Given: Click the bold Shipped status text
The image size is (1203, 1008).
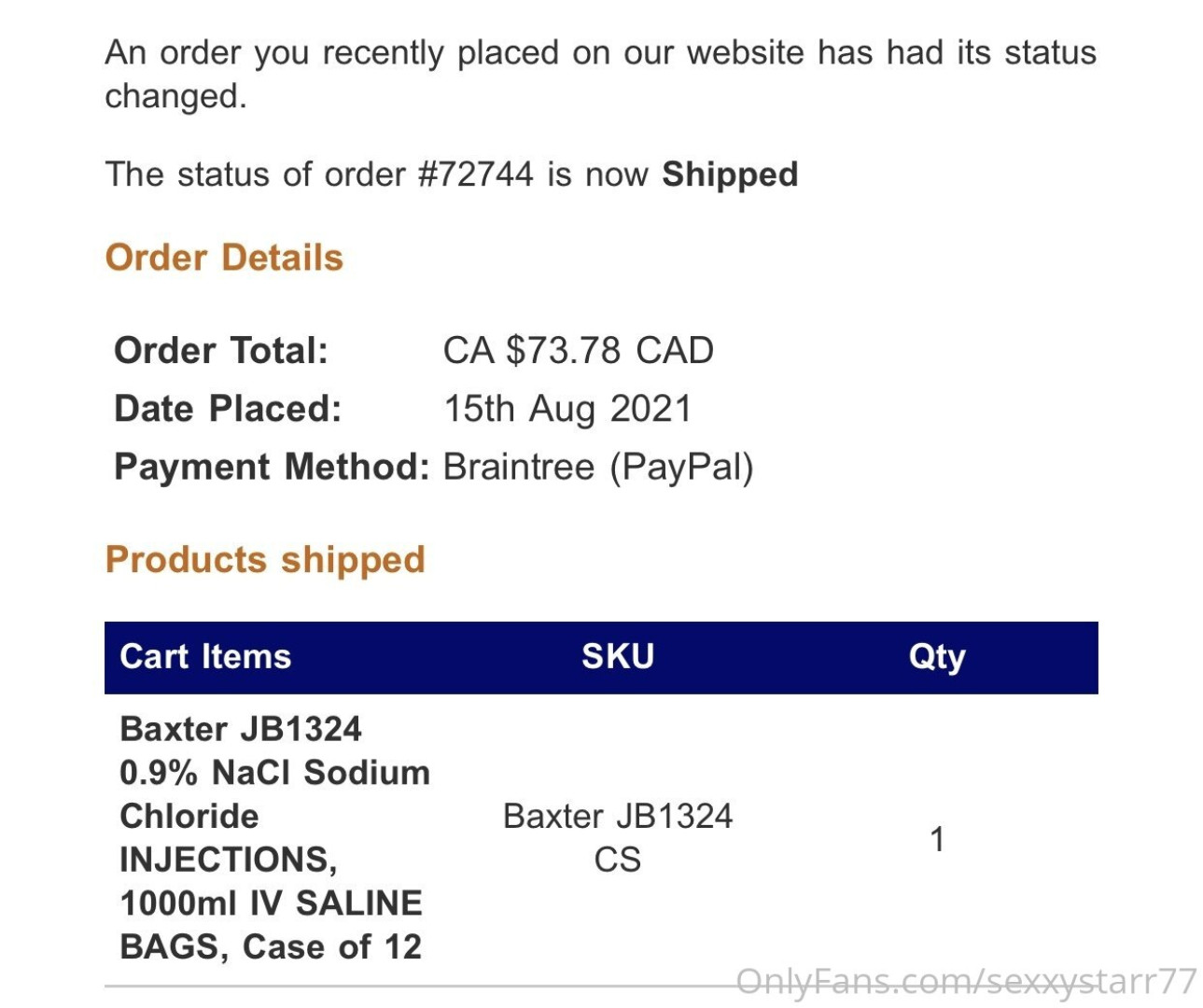Looking at the screenshot, I should point(730,175).
